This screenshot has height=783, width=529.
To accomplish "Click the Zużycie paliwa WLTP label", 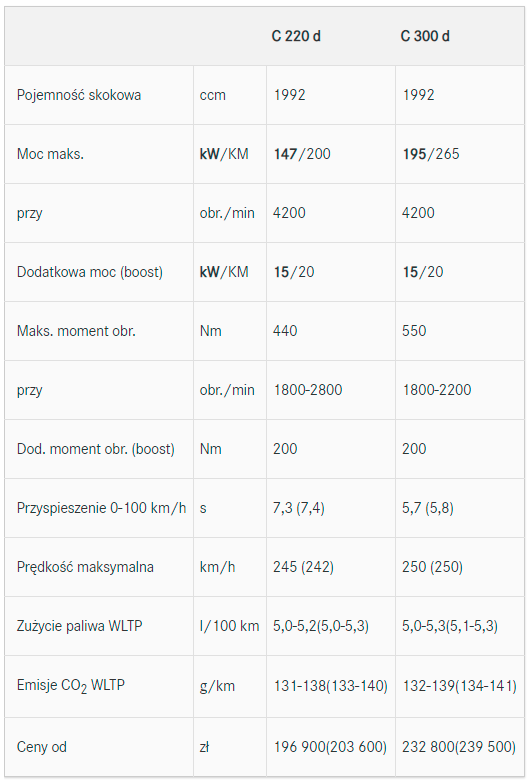I will point(79,626).
